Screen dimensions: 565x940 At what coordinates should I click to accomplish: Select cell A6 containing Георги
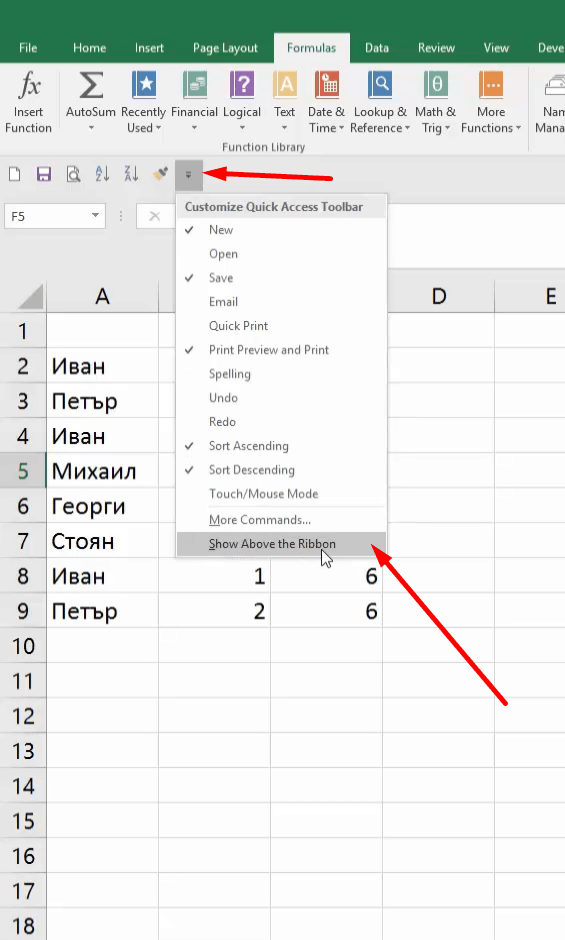(103, 506)
